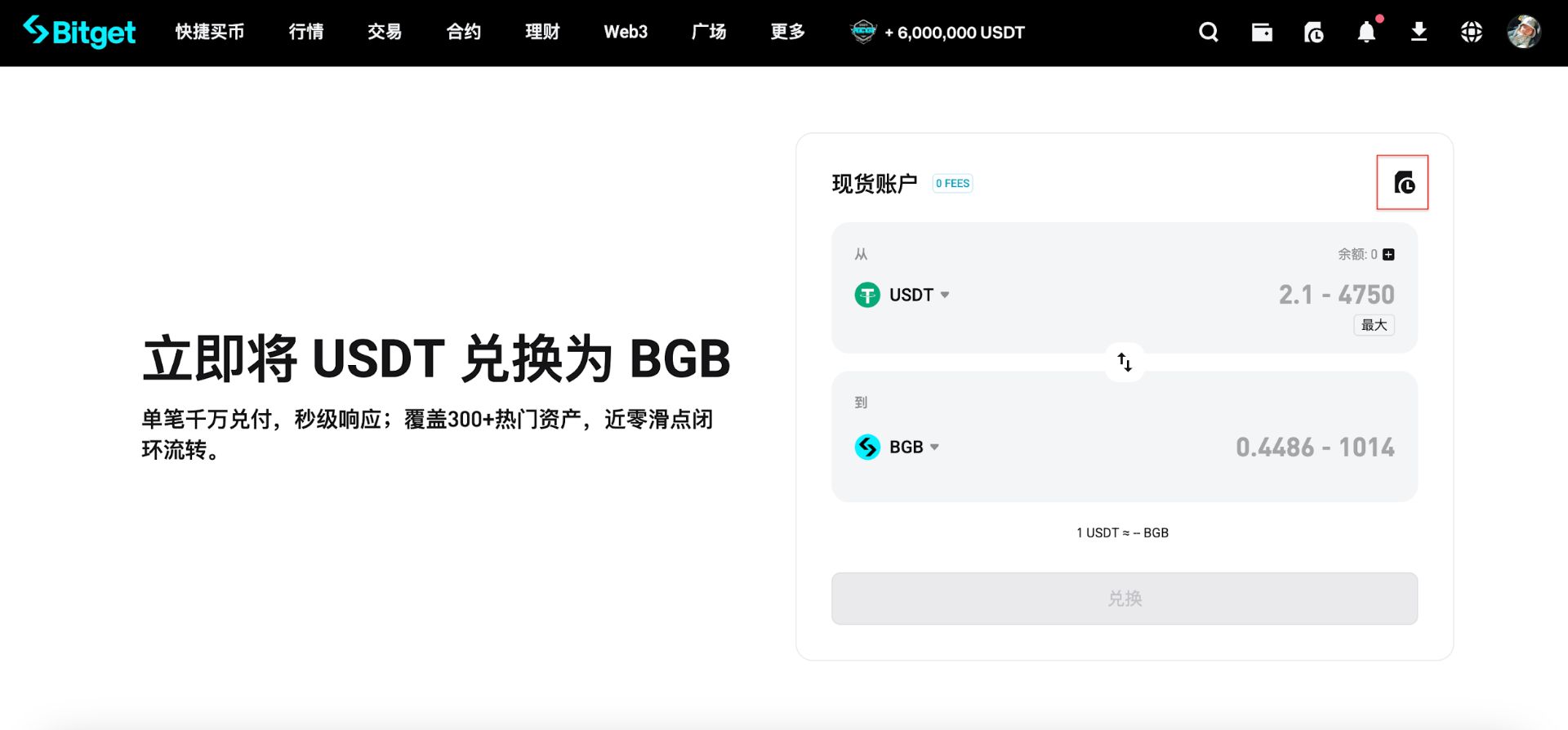
Task: Swap the from and to currencies
Action: [x=1125, y=362]
